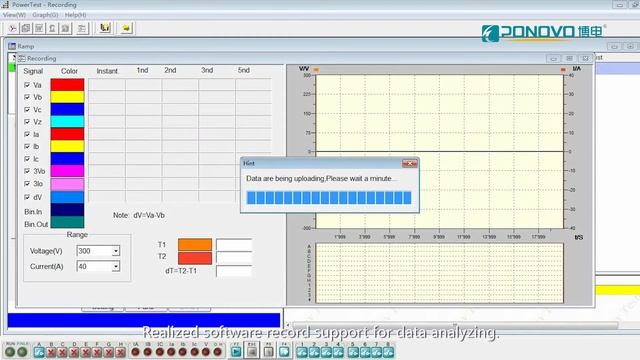The height and width of the screenshot is (360, 640).
Task: Click binary output 4 icon
Action: [x=338, y=352]
